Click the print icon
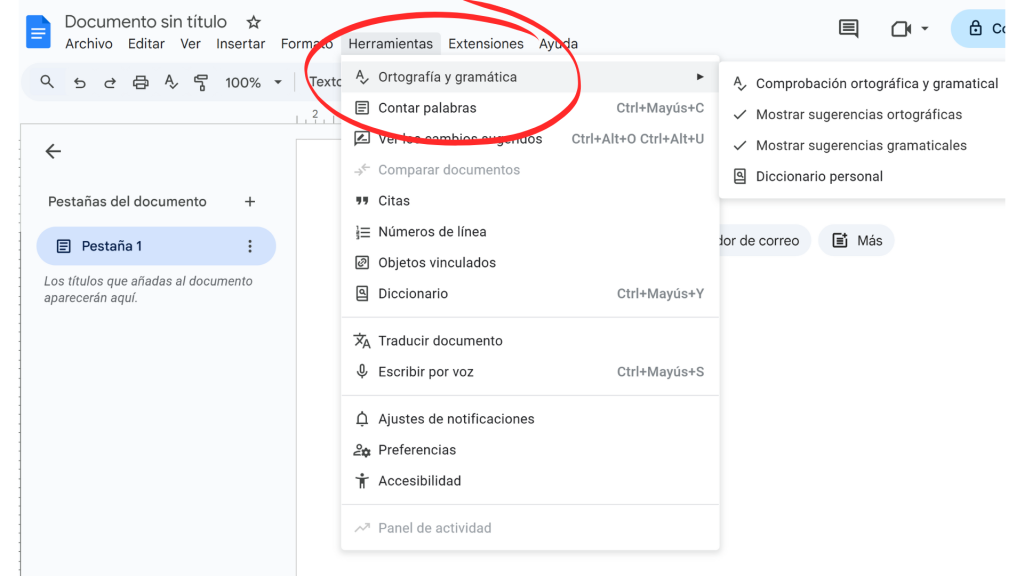The width and height of the screenshot is (1024, 576). [141, 83]
